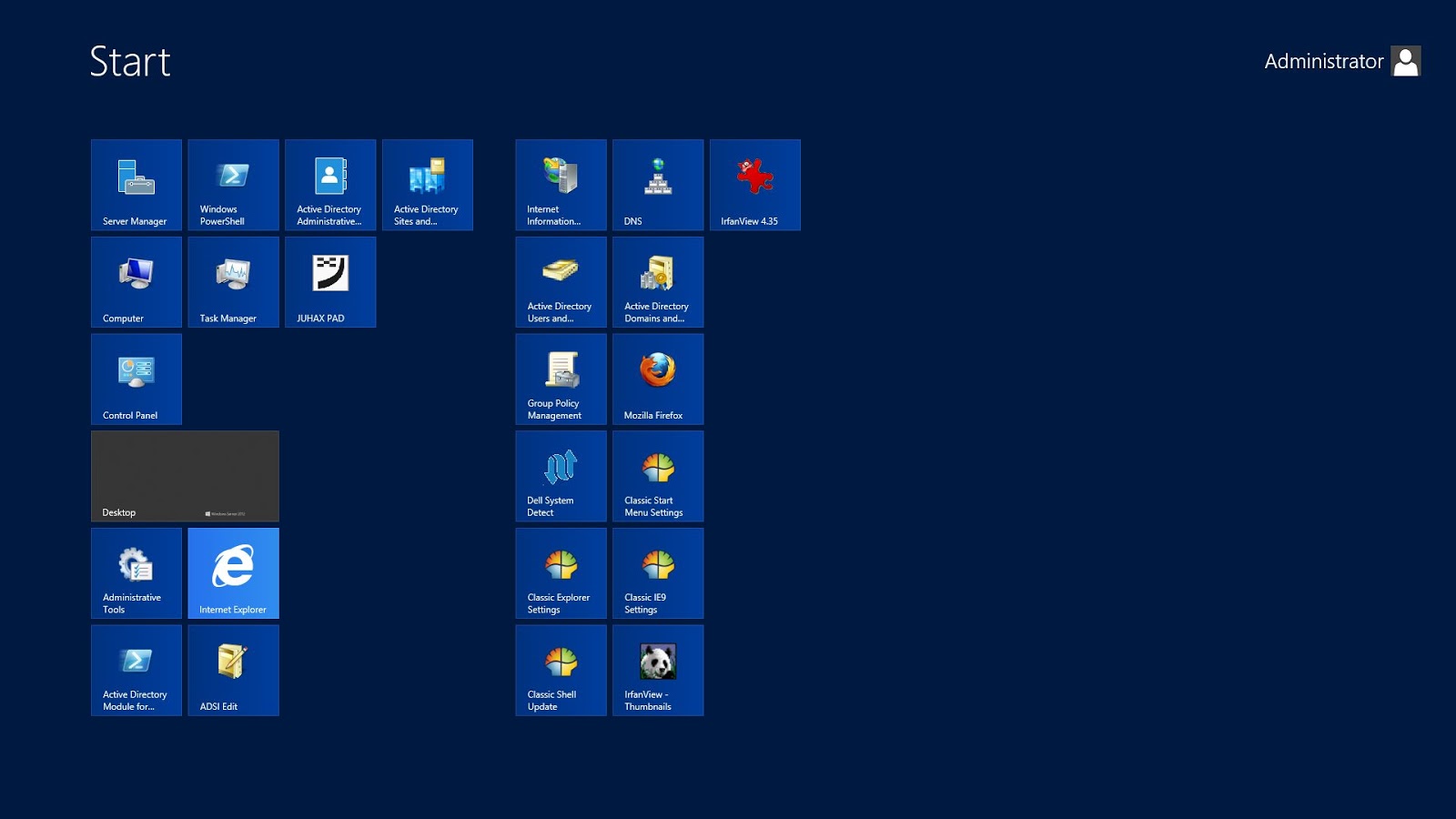Screen dimensions: 1456x819
Task: Open Classic Start Menu Settings tile
Action: [x=658, y=476]
